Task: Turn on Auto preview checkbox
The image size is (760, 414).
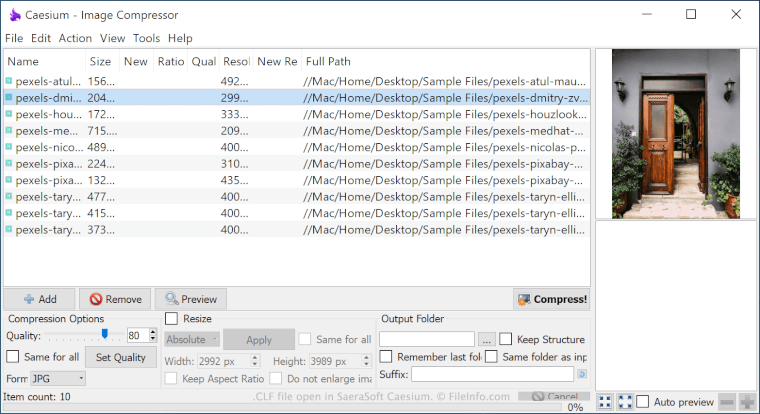Action: click(643, 401)
